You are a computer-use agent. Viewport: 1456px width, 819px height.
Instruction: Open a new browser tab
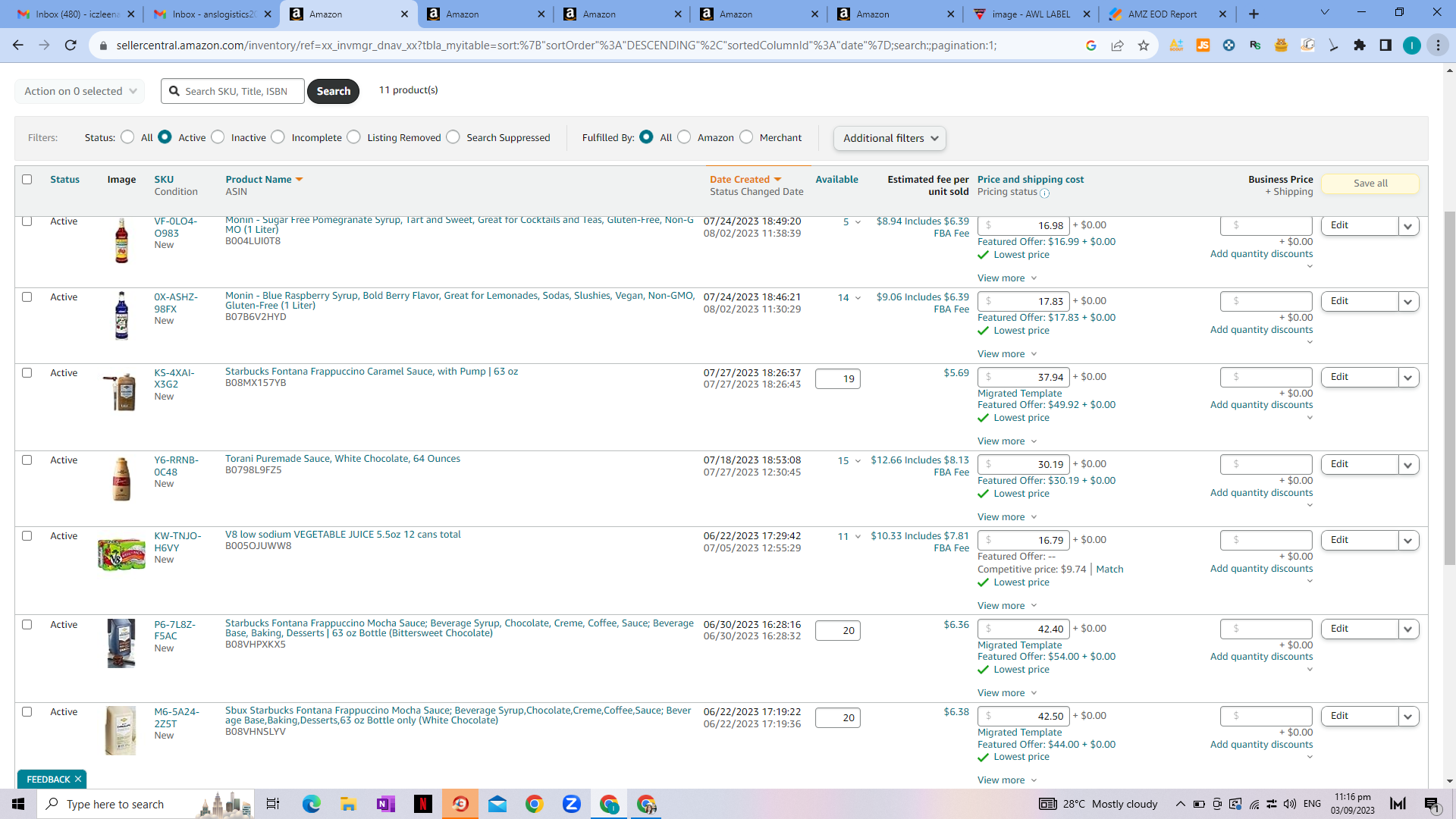click(x=1254, y=14)
